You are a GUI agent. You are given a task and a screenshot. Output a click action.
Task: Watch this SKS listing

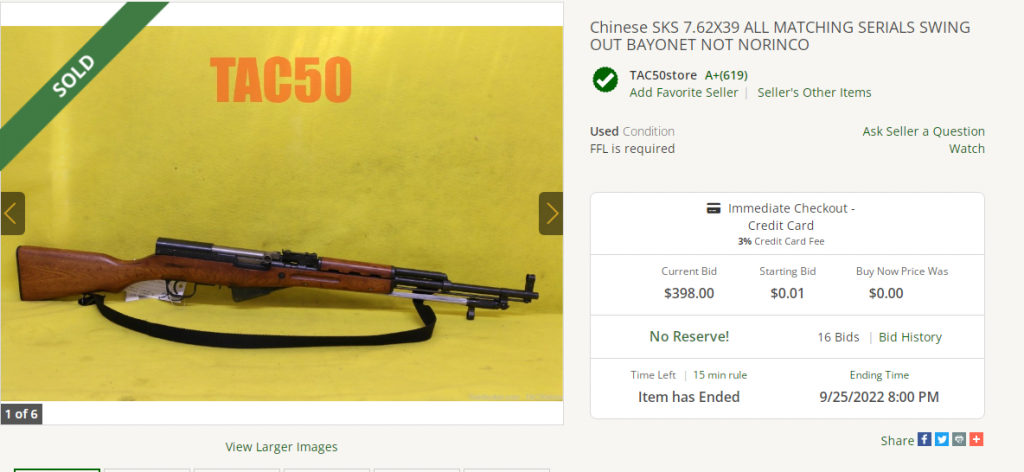967,149
